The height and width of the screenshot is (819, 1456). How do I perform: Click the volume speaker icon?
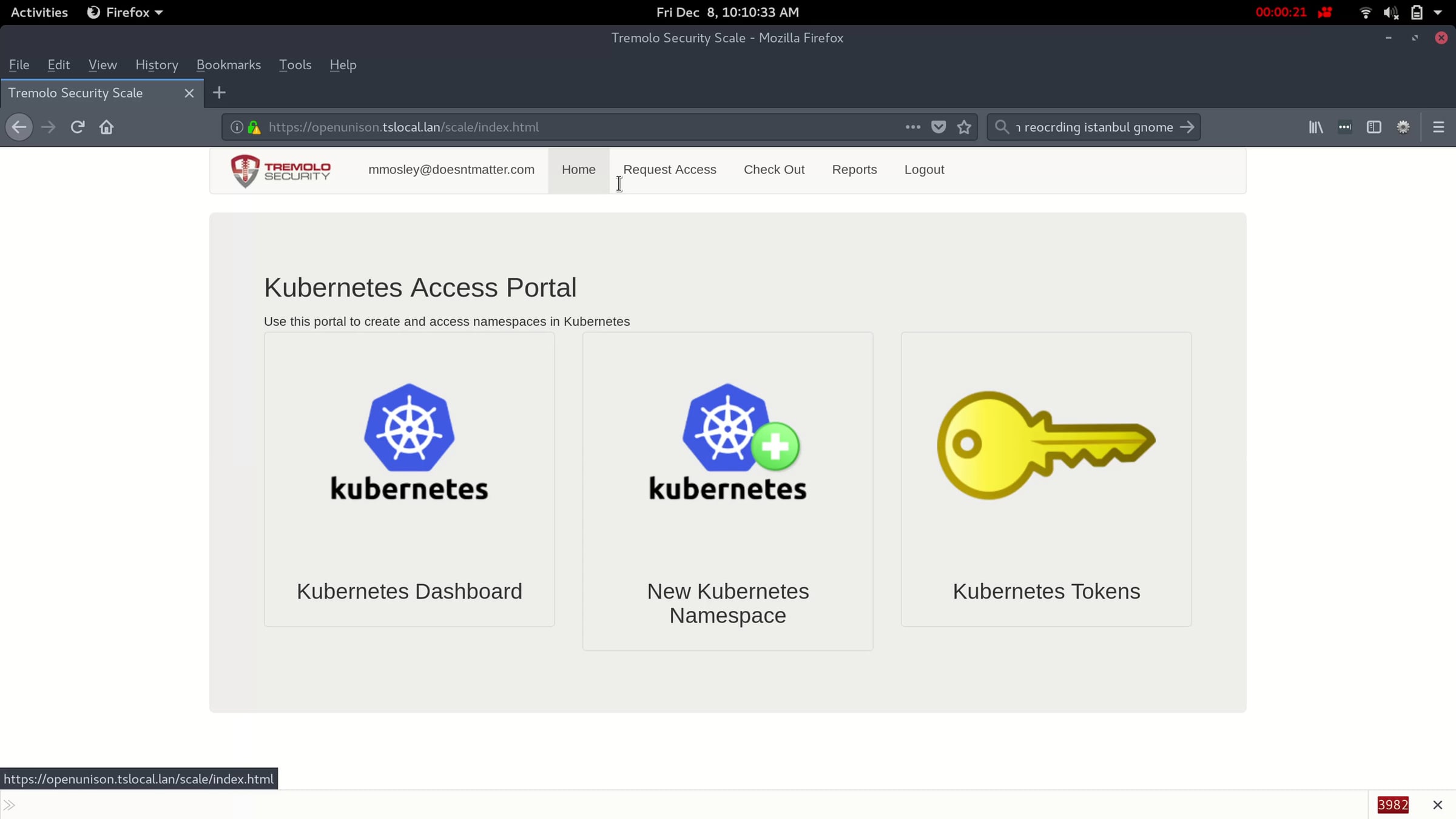coord(1391,12)
